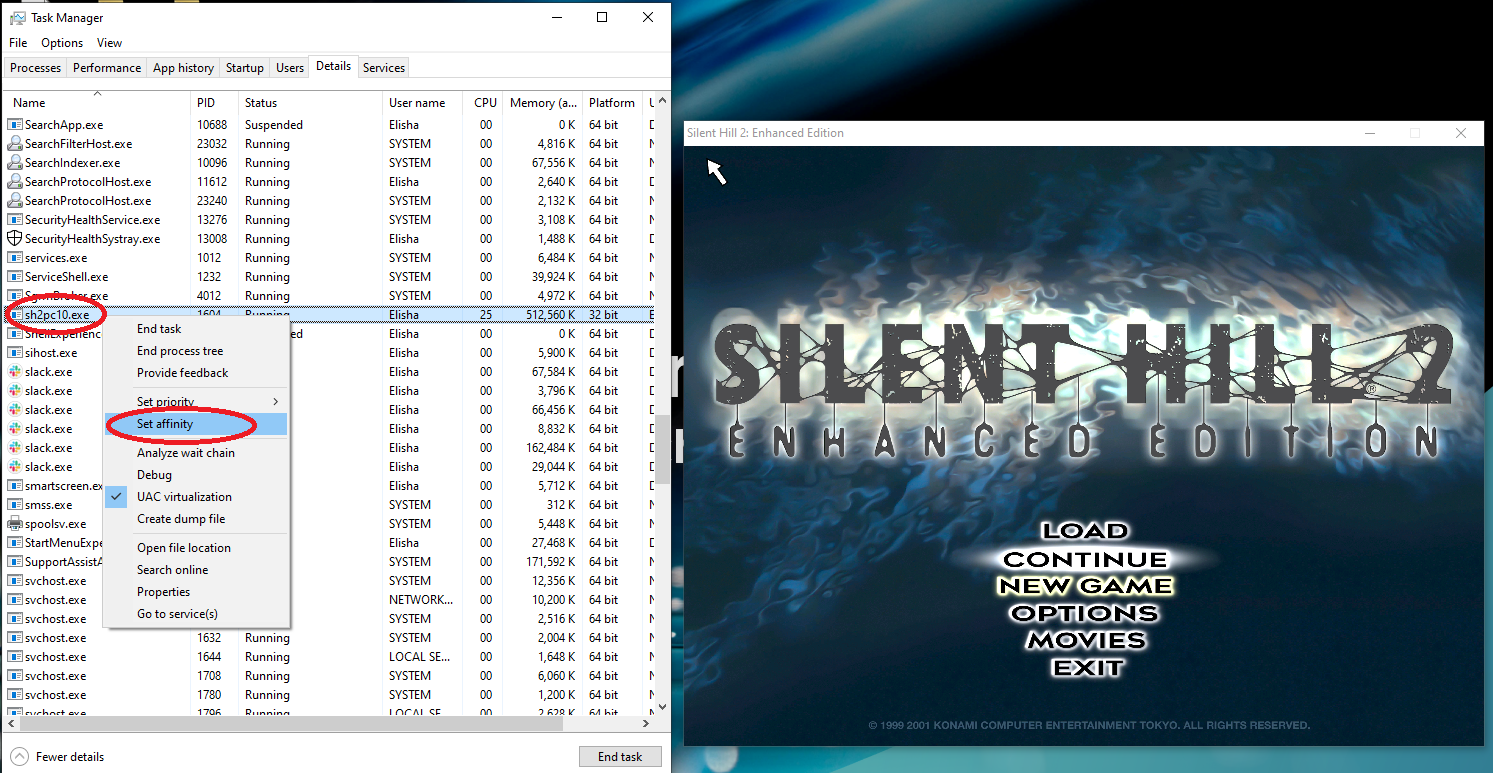Click the SecurityHealthService.exe process icon
Image resolution: width=1493 pixels, height=773 pixels.
[x=15, y=220]
